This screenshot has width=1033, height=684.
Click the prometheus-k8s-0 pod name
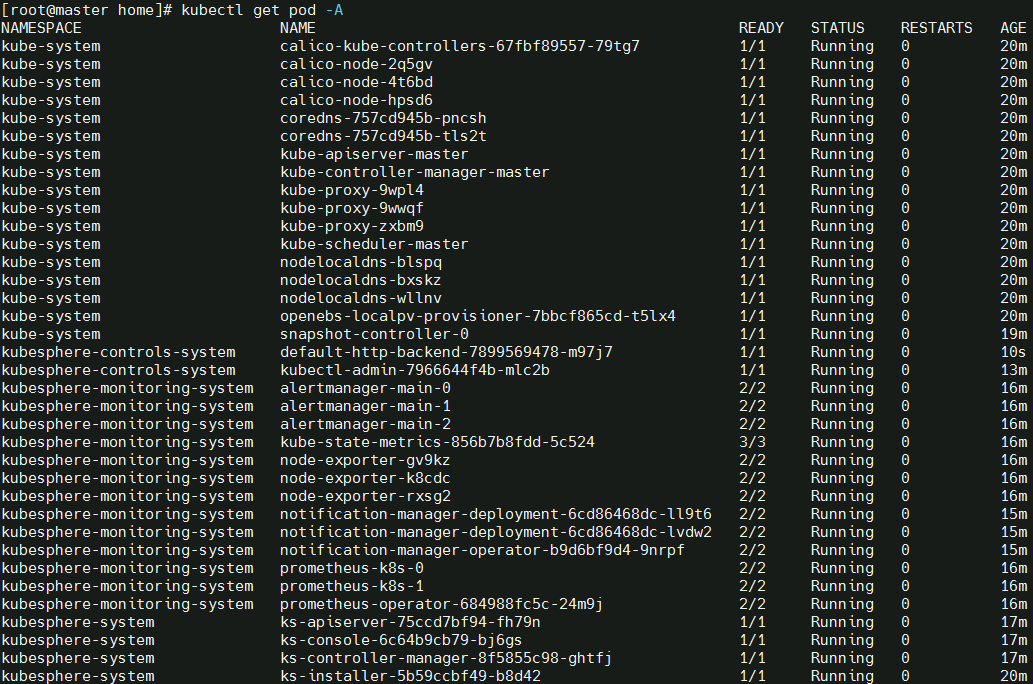(x=352, y=568)
